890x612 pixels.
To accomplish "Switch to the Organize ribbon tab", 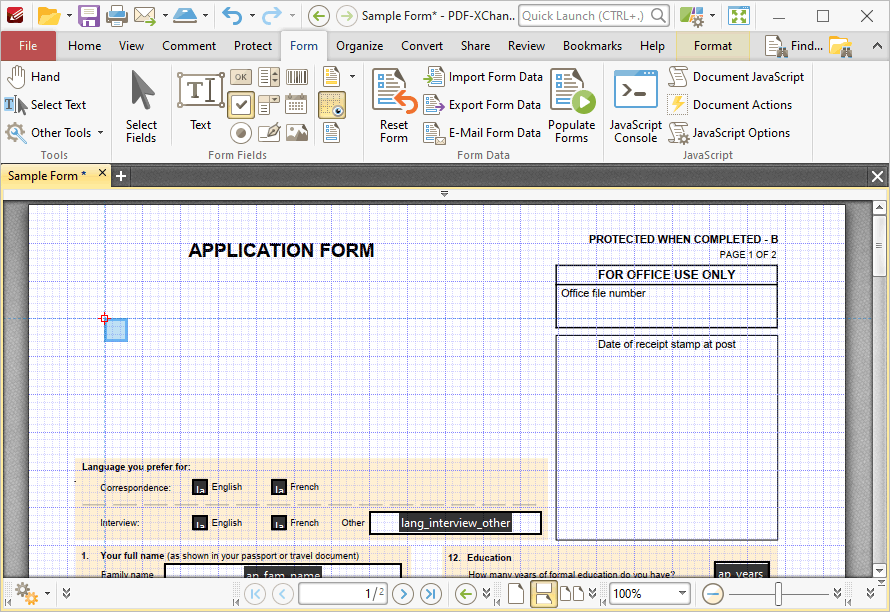I will 359,45.
